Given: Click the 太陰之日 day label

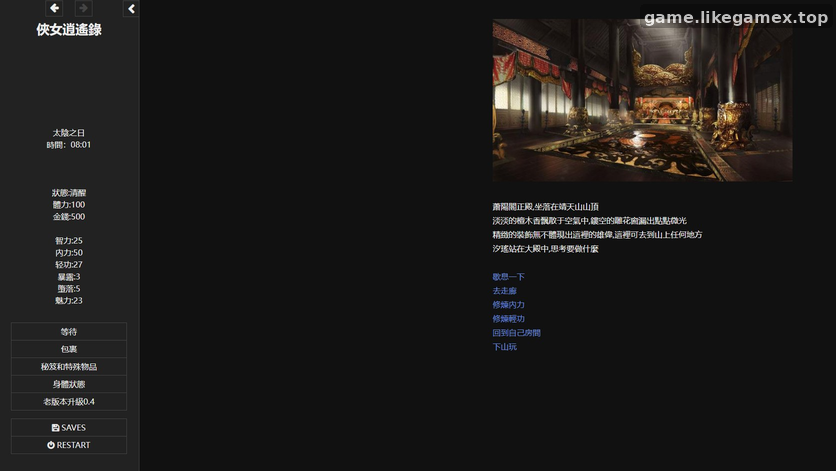Looking at the screenshot, I should [69, 133].
